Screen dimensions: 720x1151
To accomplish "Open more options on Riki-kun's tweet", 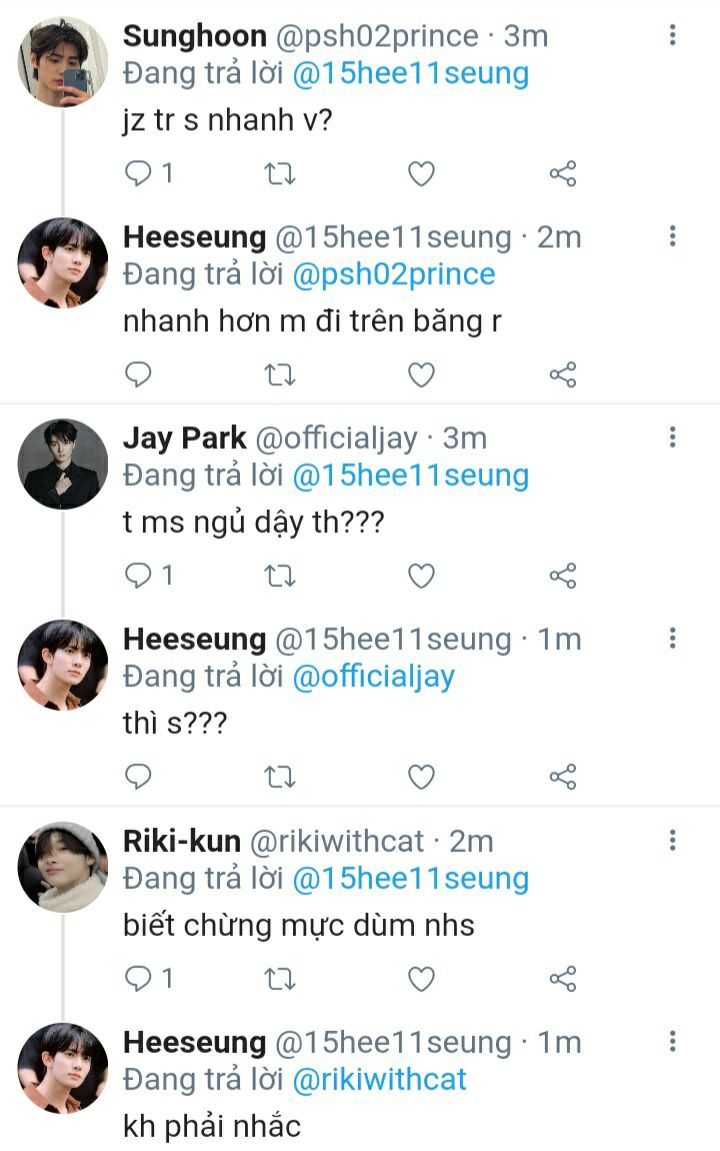I will point(672,840).
